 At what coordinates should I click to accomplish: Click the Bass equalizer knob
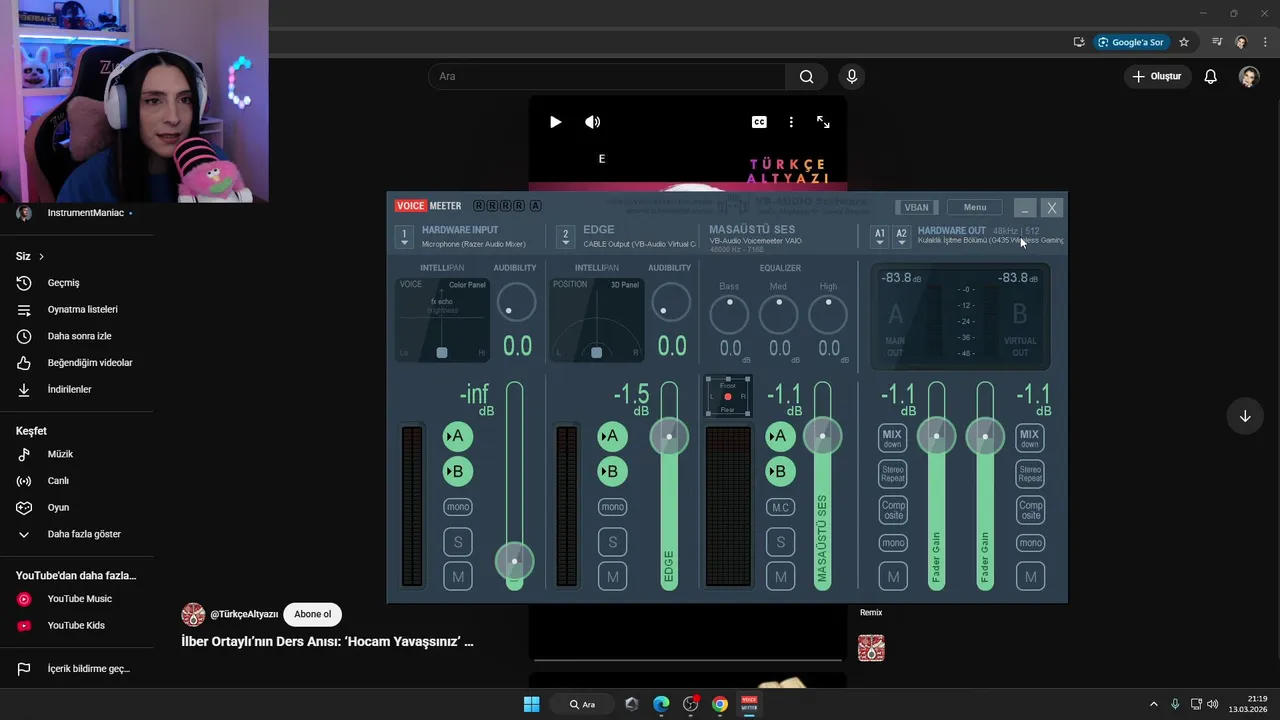tap(729, 315)
